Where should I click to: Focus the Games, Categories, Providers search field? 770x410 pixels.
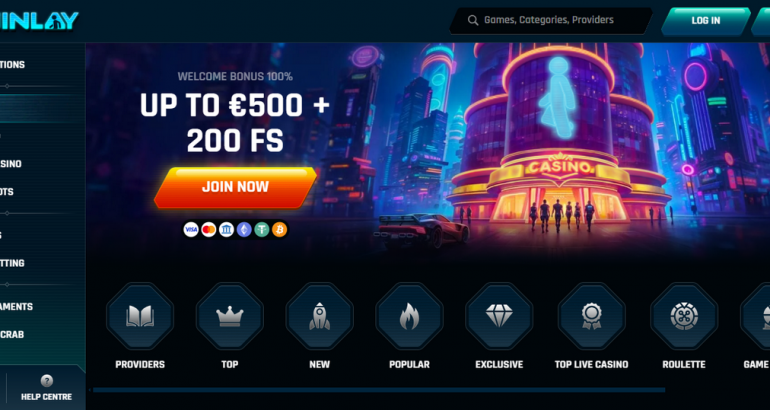click(550, 21)
